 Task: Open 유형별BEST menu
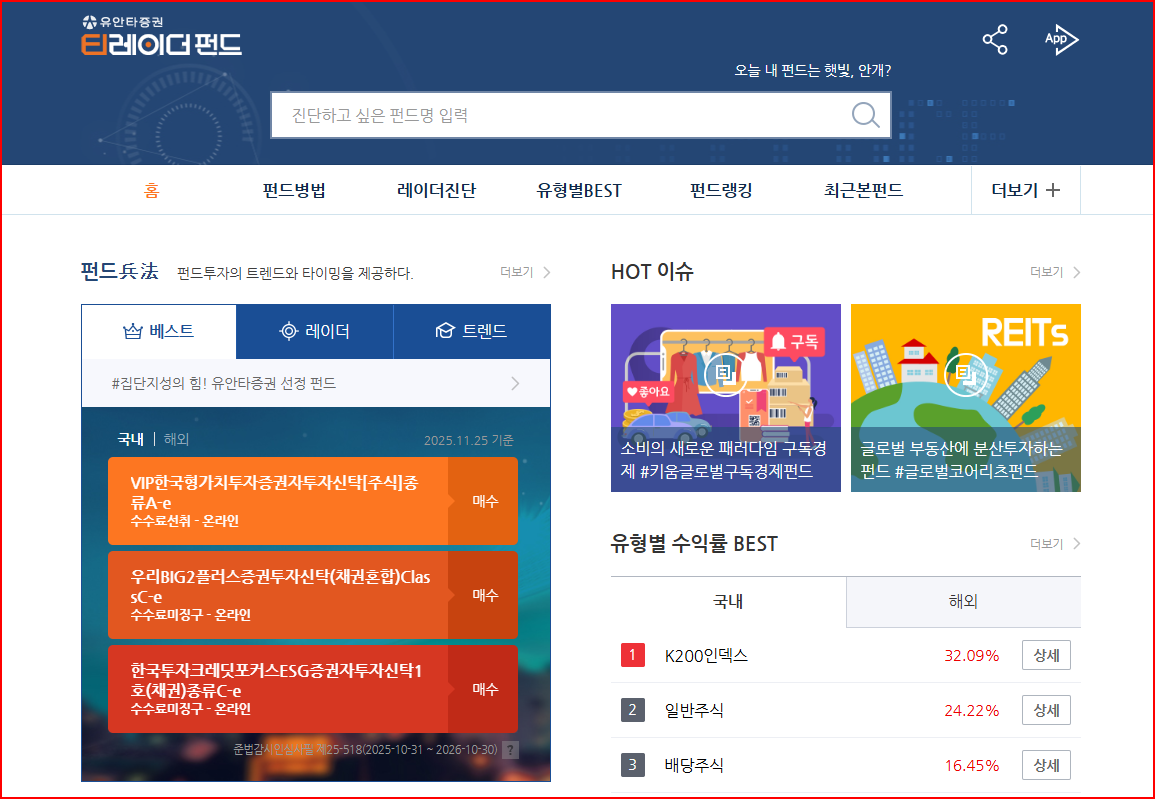click(579, 190)
